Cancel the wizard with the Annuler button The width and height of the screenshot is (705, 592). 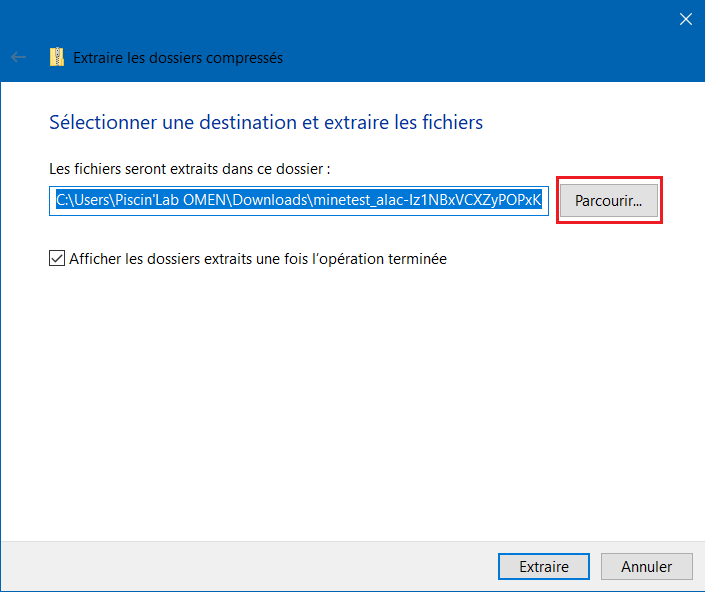coord(646,566)
